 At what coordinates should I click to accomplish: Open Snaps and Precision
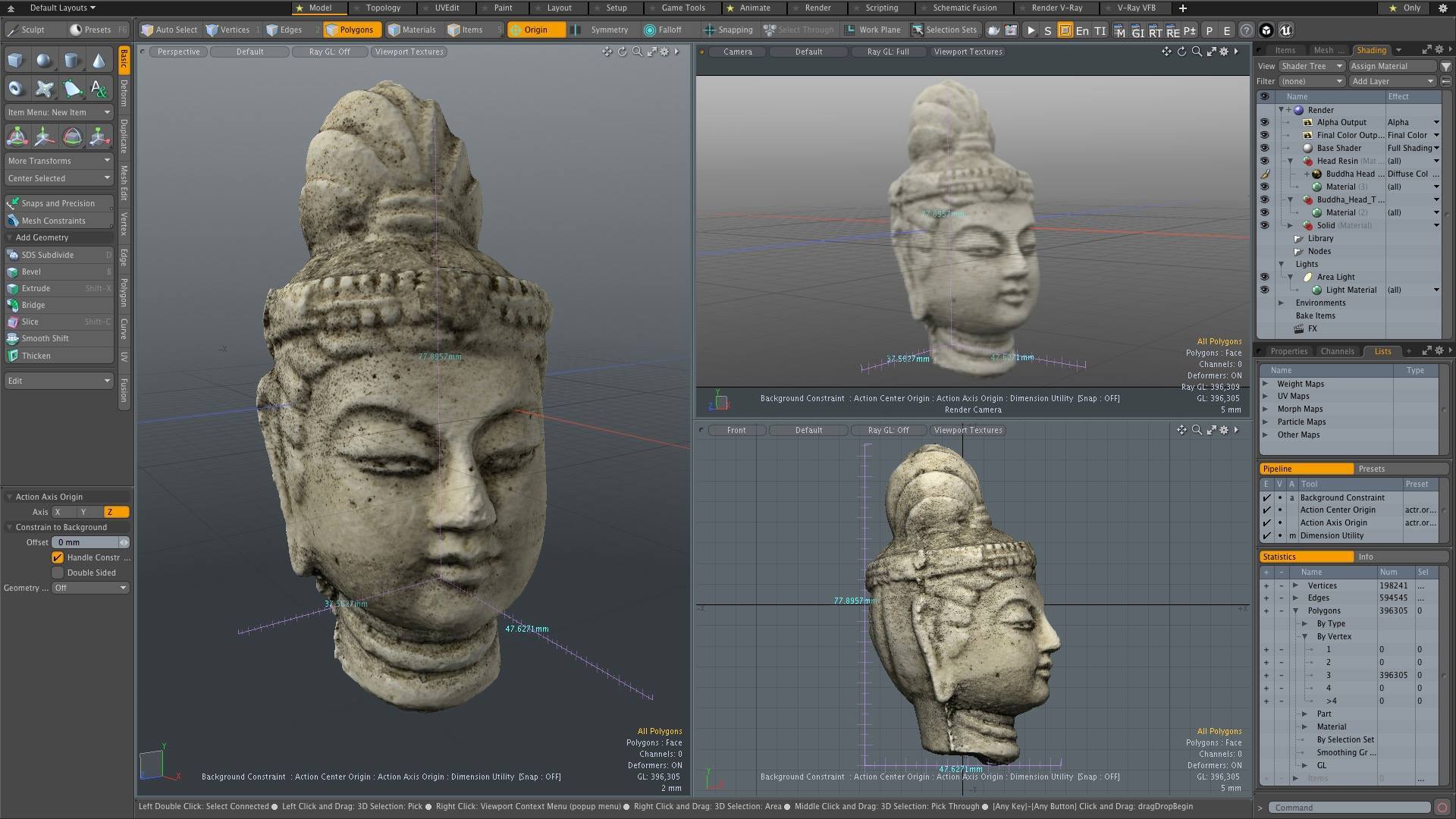tap(59, 203)
